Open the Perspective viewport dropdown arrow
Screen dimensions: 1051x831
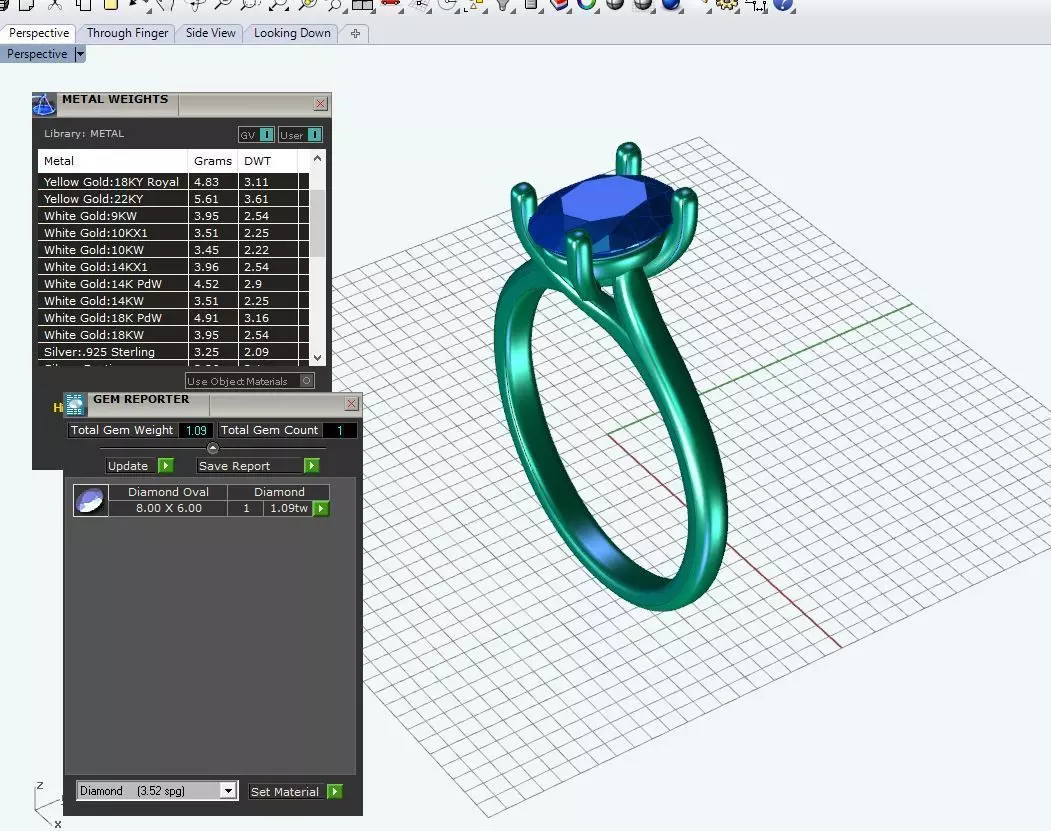[x=80, y=54]
